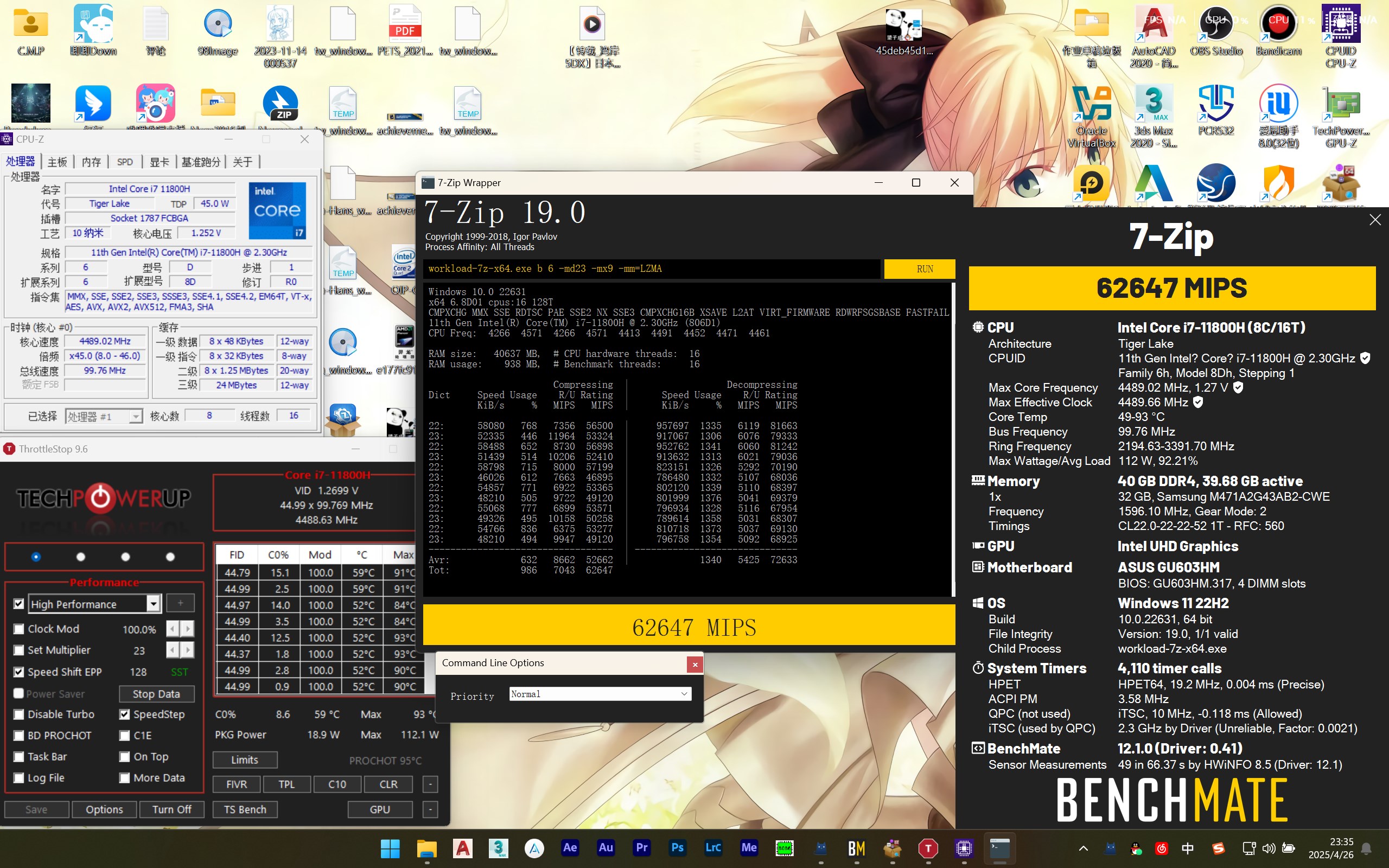Show hidden system tray icons chevron
The width and height of the screenshot is (1389, 868).
1083,848
